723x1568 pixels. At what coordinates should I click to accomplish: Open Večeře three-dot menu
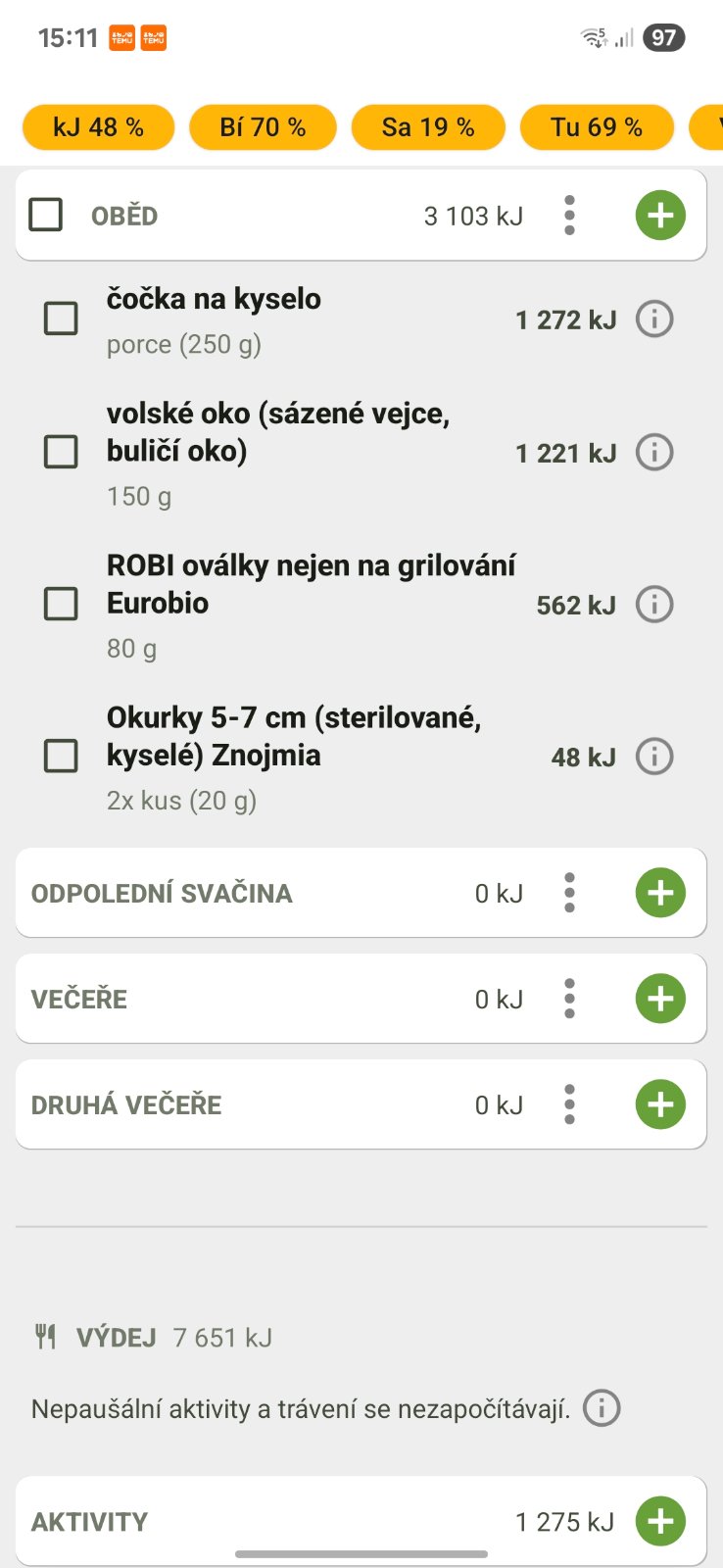pos(569,999)
